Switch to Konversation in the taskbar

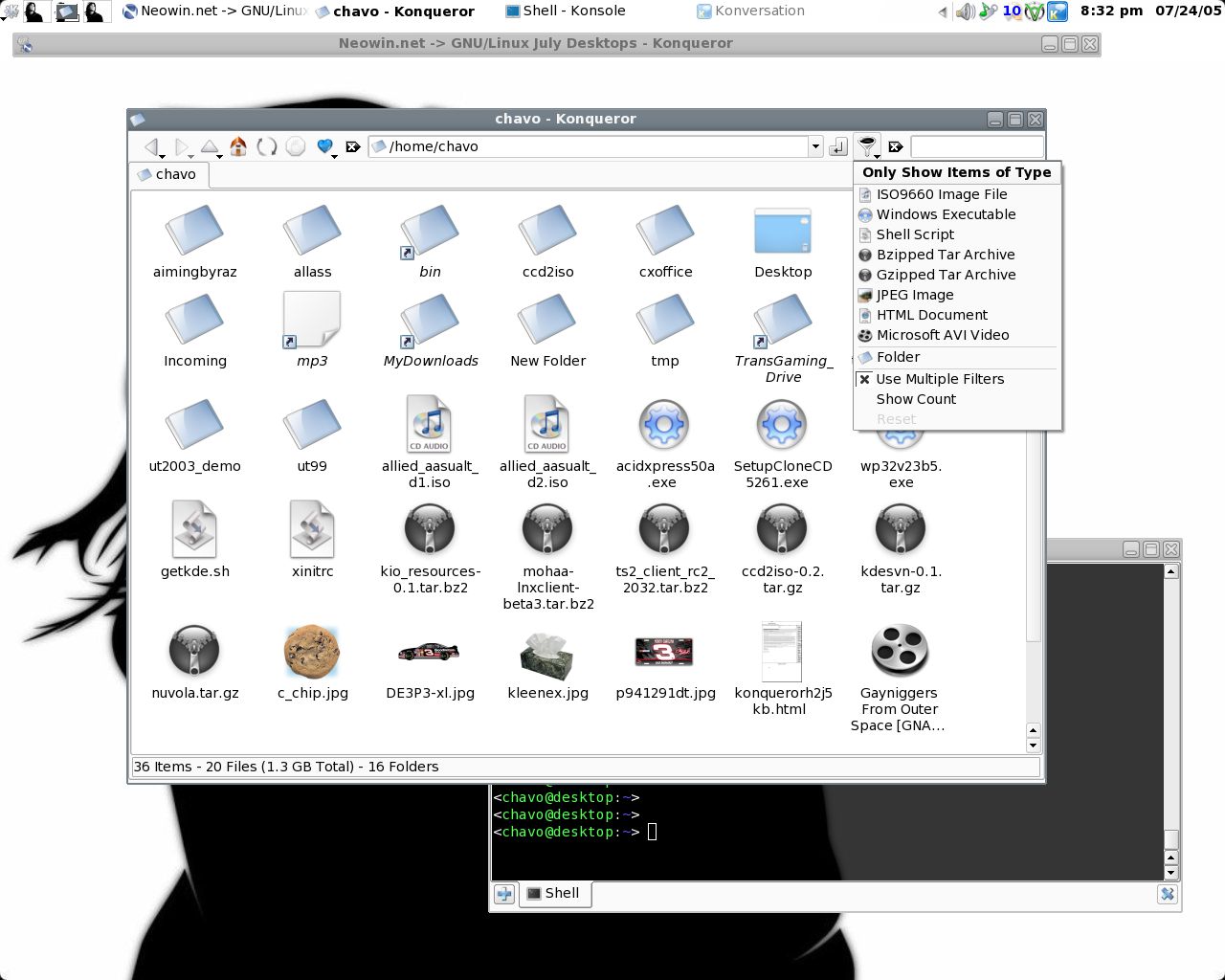(750, 11)
